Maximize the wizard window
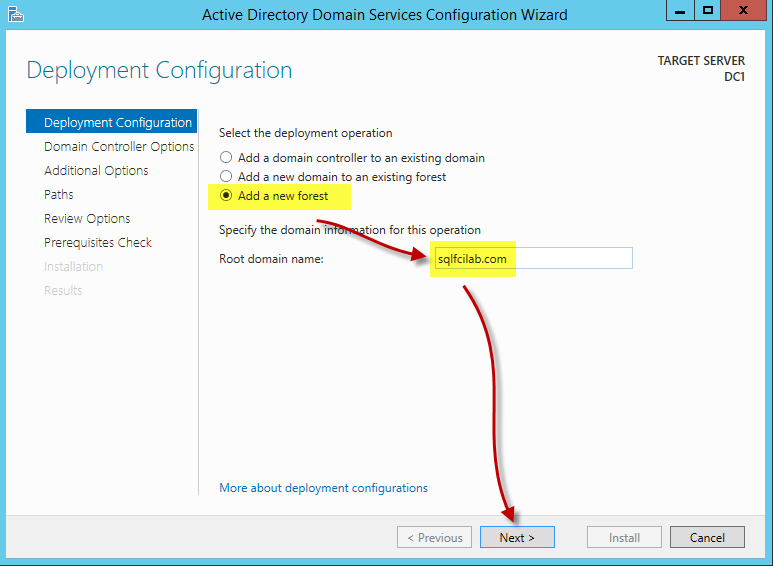Image resolution: width=773 pixels, height=566 pixels. tap(708, 10)
